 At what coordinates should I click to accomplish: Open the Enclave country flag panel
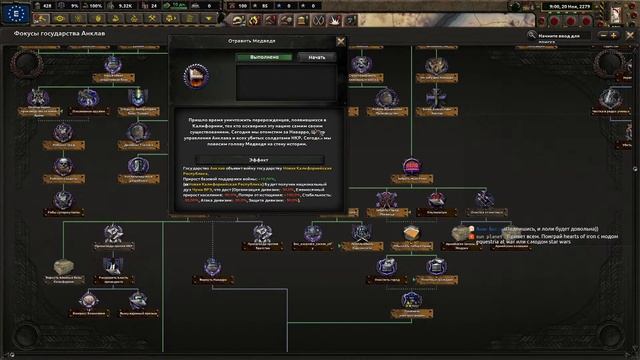[x=16, y=13]
